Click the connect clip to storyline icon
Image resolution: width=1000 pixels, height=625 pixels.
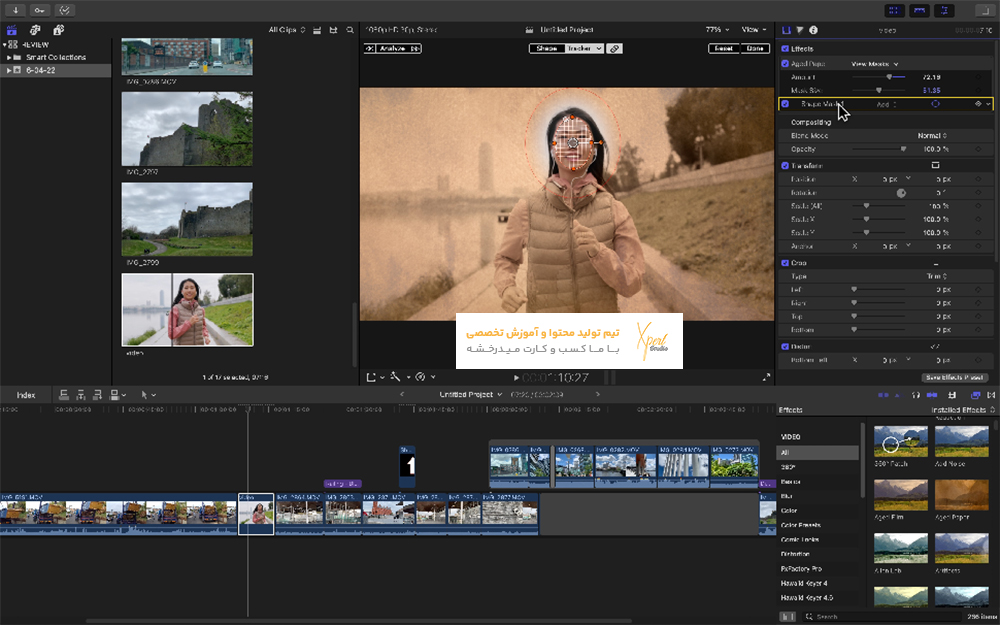tap(64, 395)
